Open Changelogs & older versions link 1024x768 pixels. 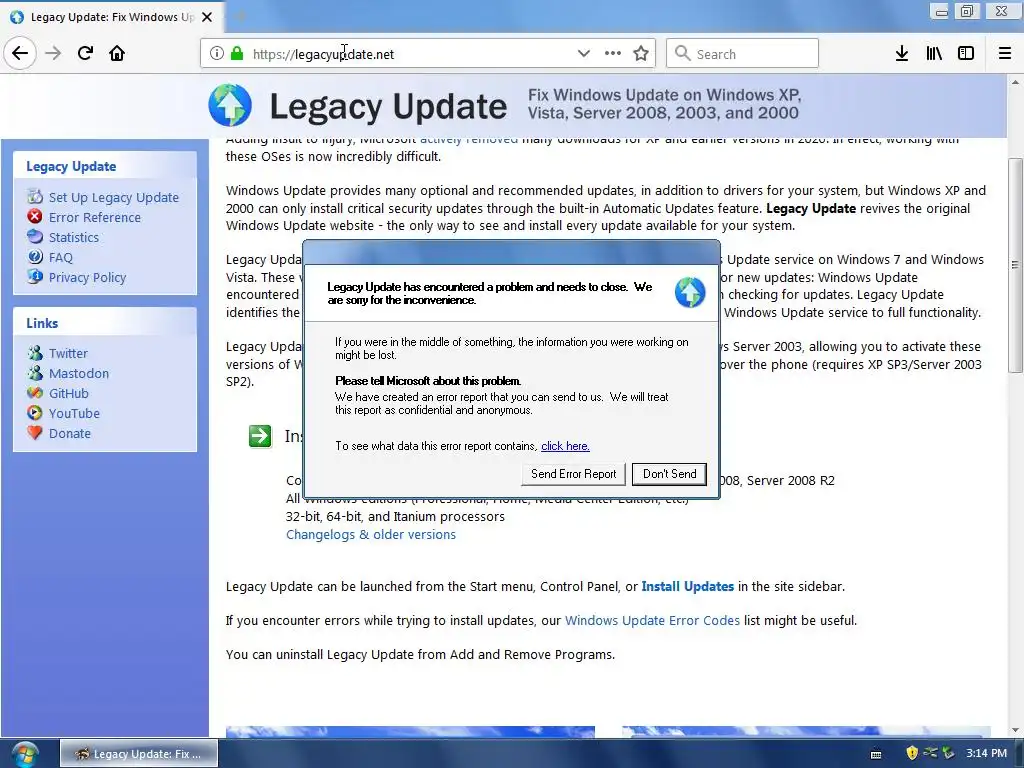click(x=371, y=534)
